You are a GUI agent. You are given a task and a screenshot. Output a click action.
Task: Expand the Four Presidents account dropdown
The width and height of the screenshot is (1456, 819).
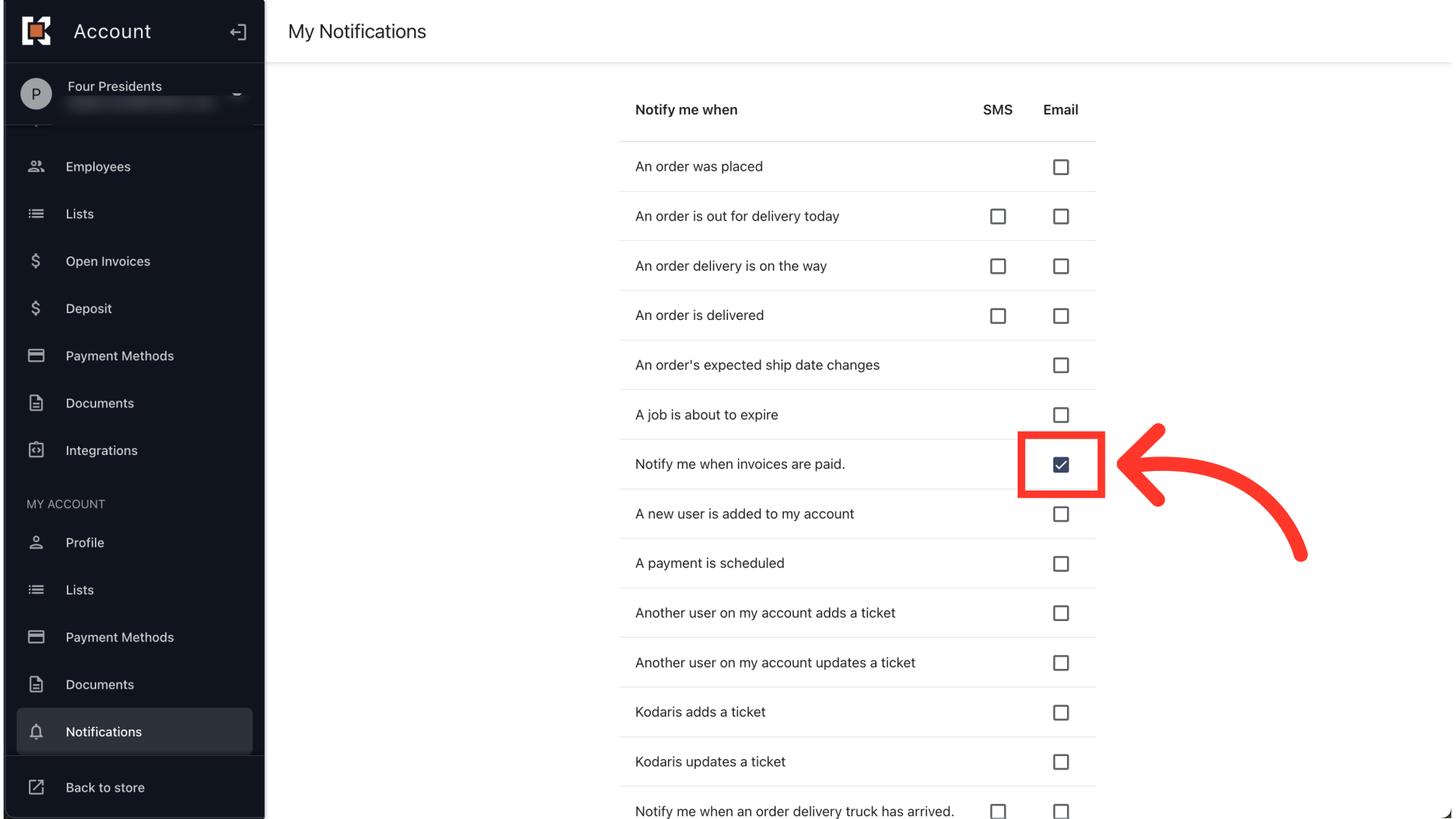pos(237,95)
